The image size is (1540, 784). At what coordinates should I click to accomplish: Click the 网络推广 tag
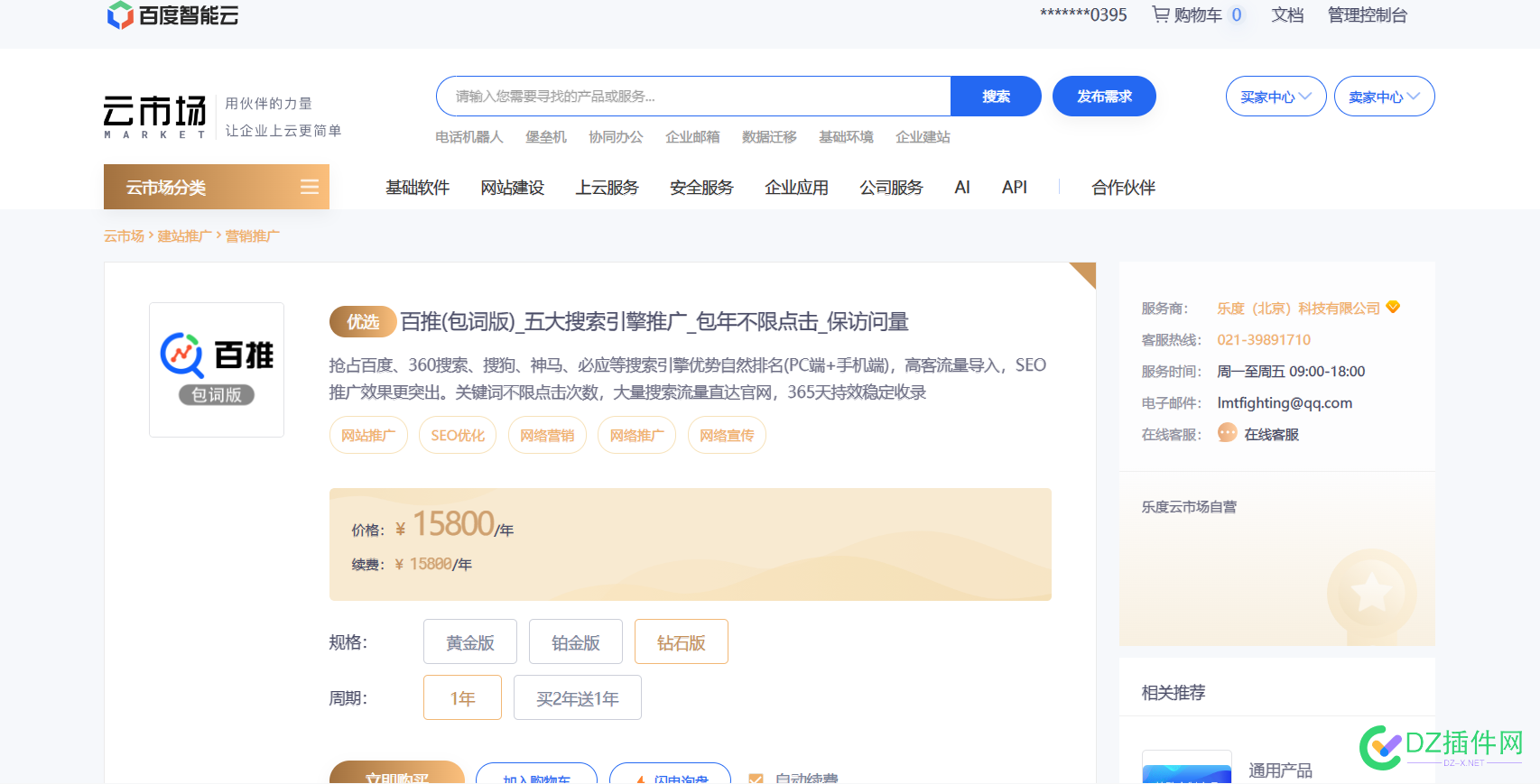click(636, 435)
